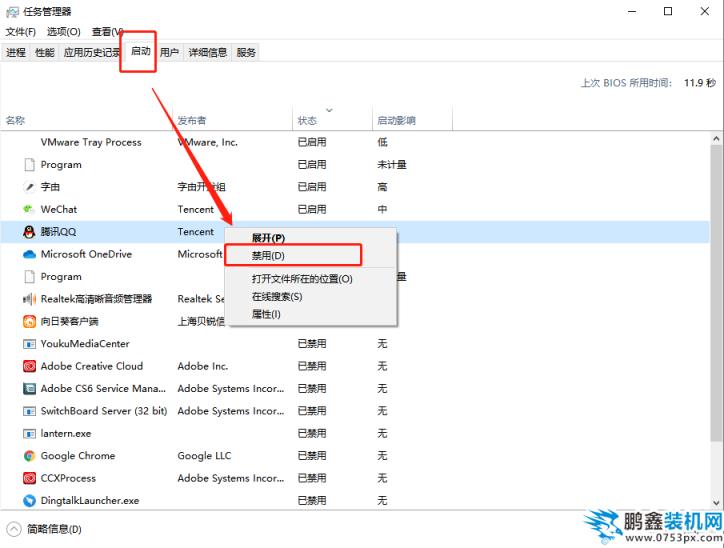Click the 11.9 秒 BIOS time value
Screen dimensions: 724x548
(x=700, y=83)
